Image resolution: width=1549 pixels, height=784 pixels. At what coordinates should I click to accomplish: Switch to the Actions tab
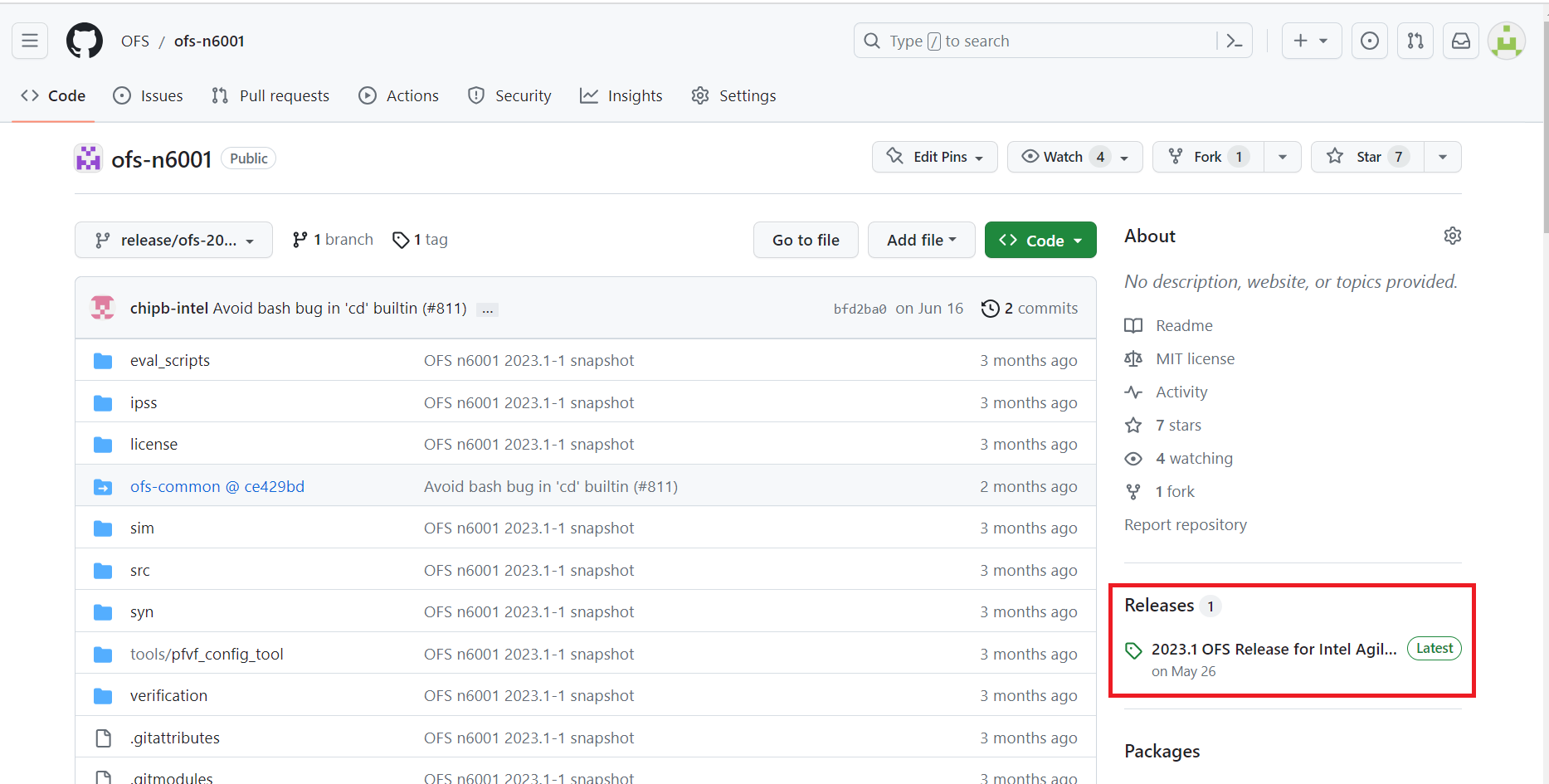click(x=399, y=95)
